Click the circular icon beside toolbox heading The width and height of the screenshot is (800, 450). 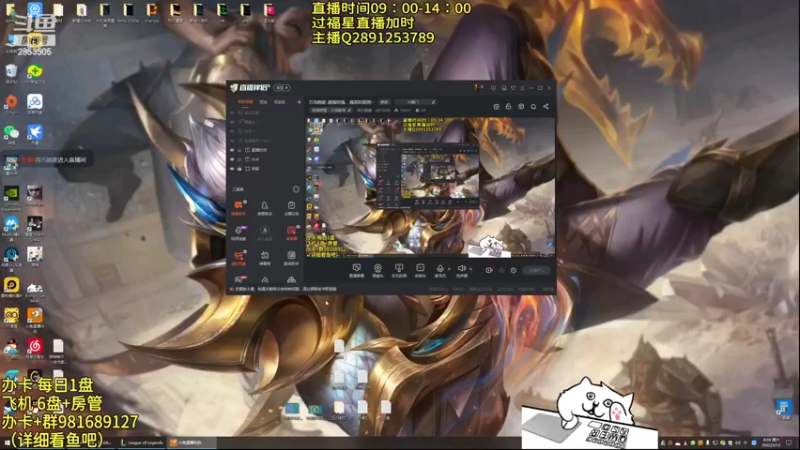pyautogui.click(x=296, y=189)
